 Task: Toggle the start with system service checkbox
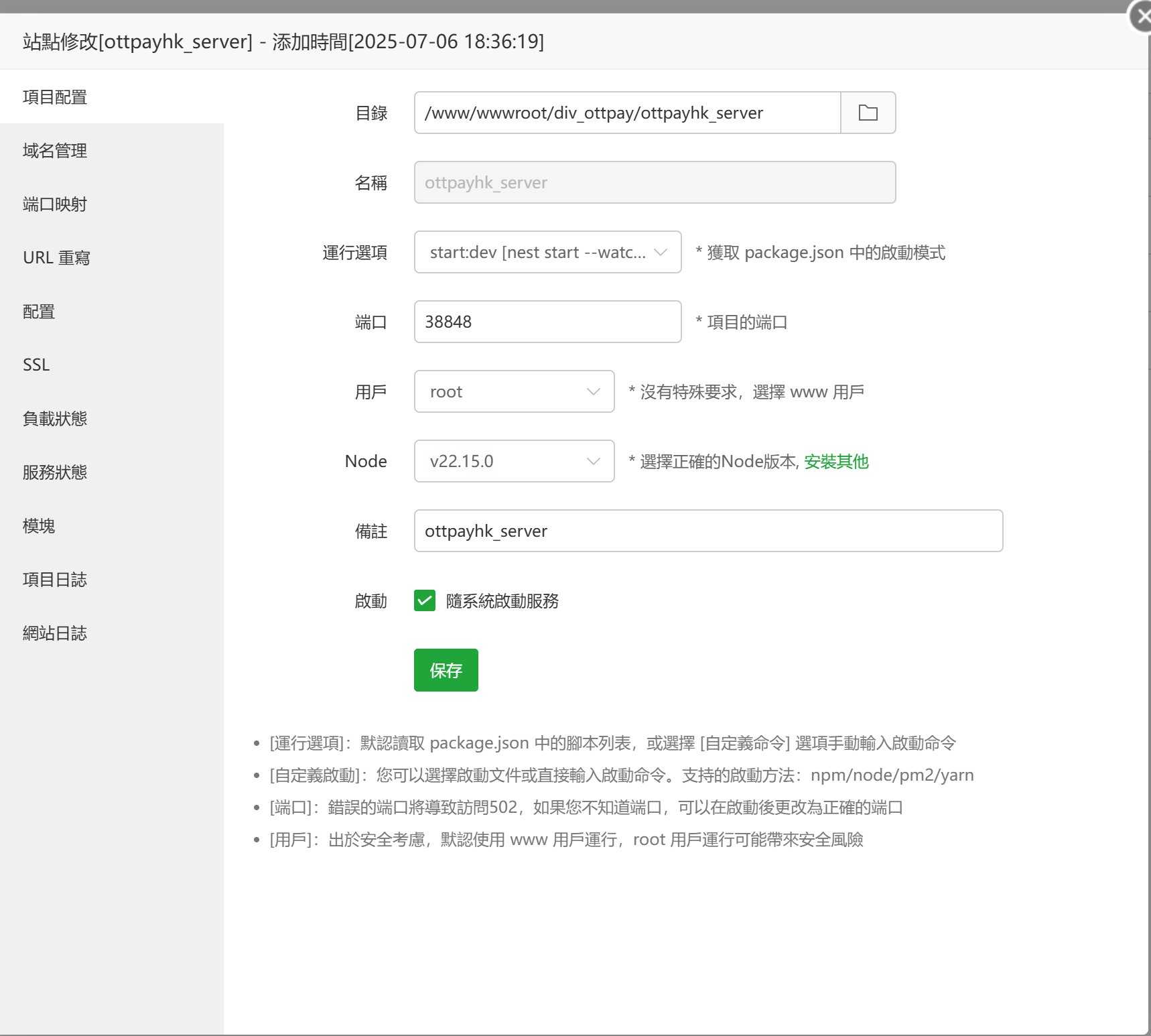pyautogui.click(x=425, y=600)
